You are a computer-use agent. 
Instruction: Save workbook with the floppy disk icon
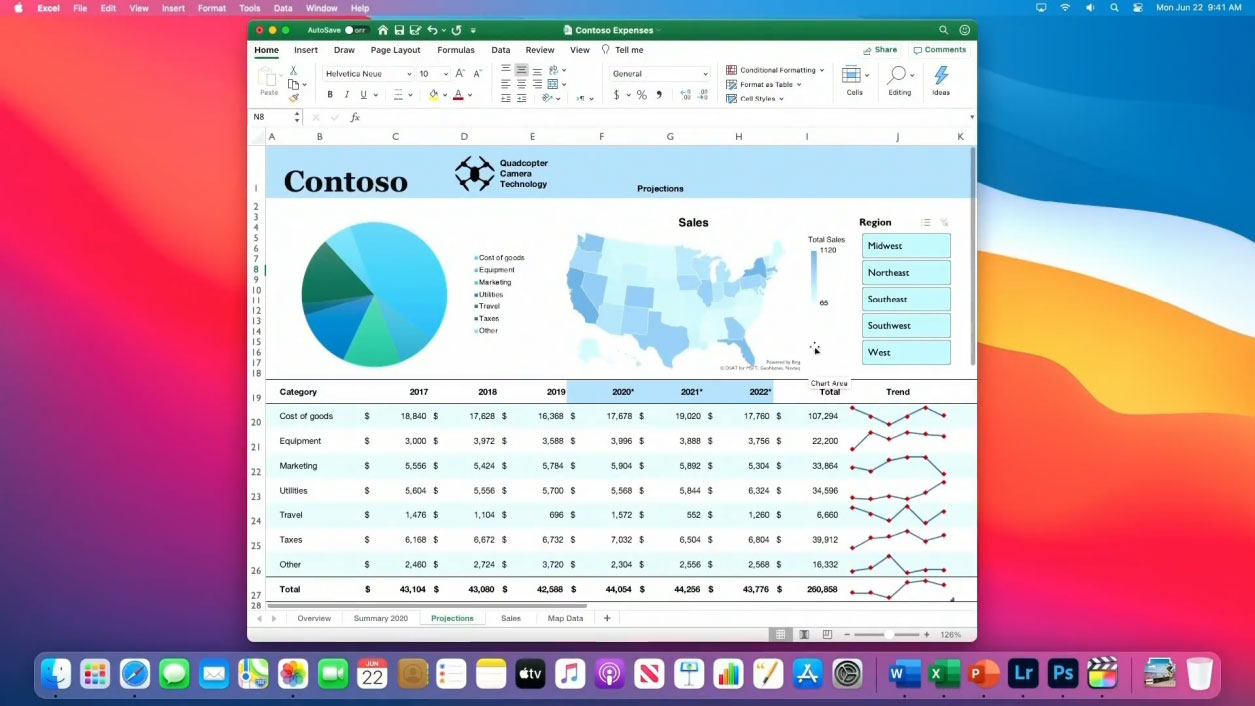point(399,30)
